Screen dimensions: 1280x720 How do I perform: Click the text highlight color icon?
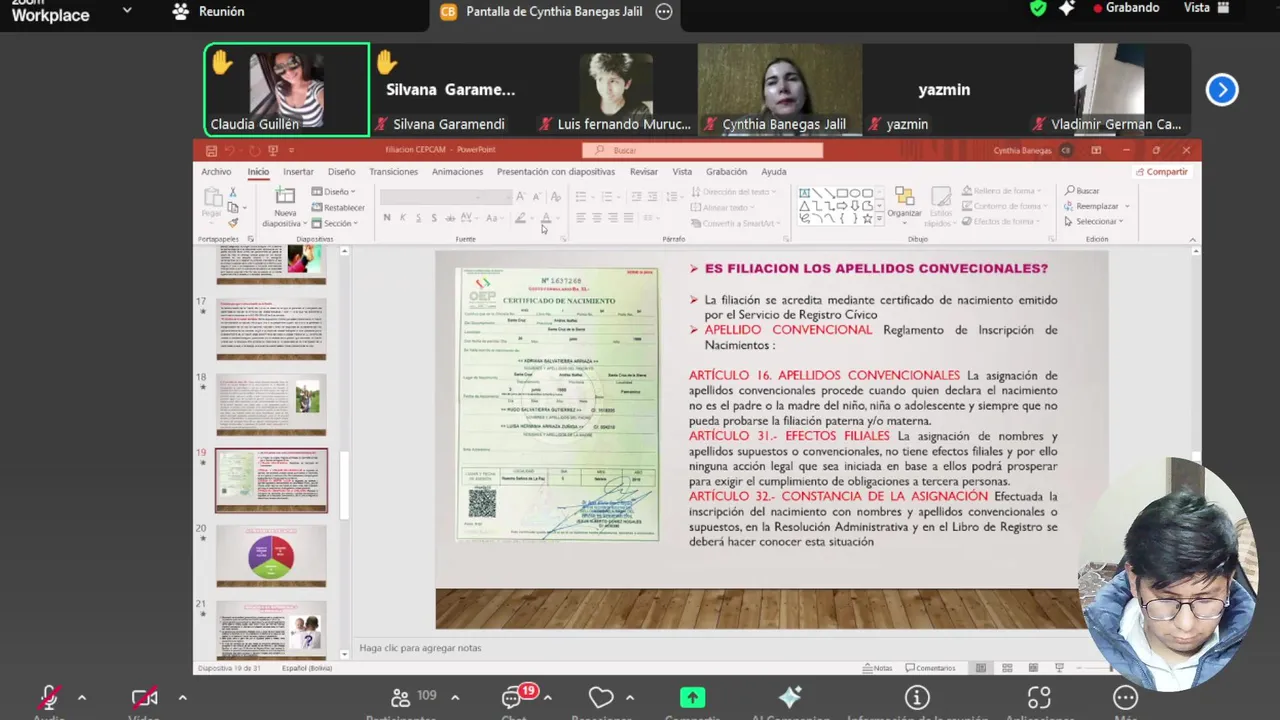520,217
